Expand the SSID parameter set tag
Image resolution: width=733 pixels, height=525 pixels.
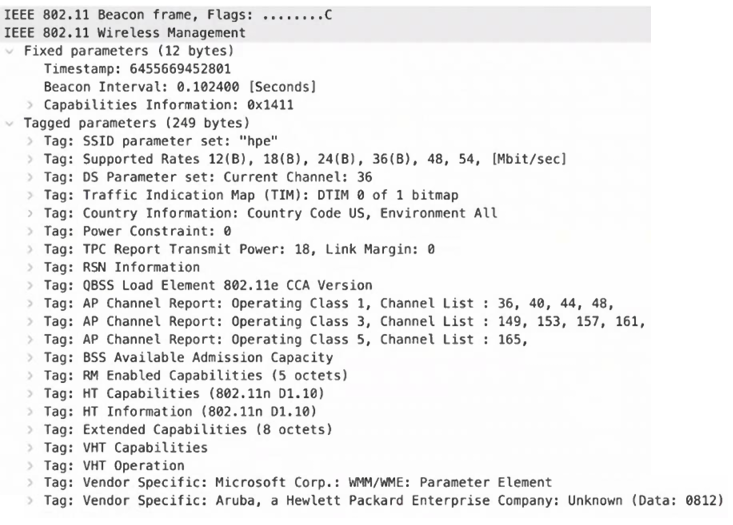pos(30,141)
